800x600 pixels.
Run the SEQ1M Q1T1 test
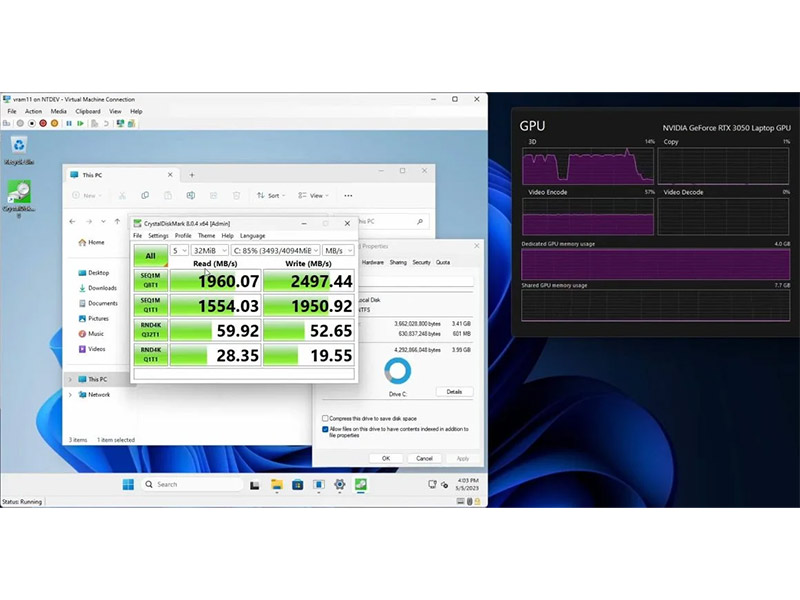151,305
